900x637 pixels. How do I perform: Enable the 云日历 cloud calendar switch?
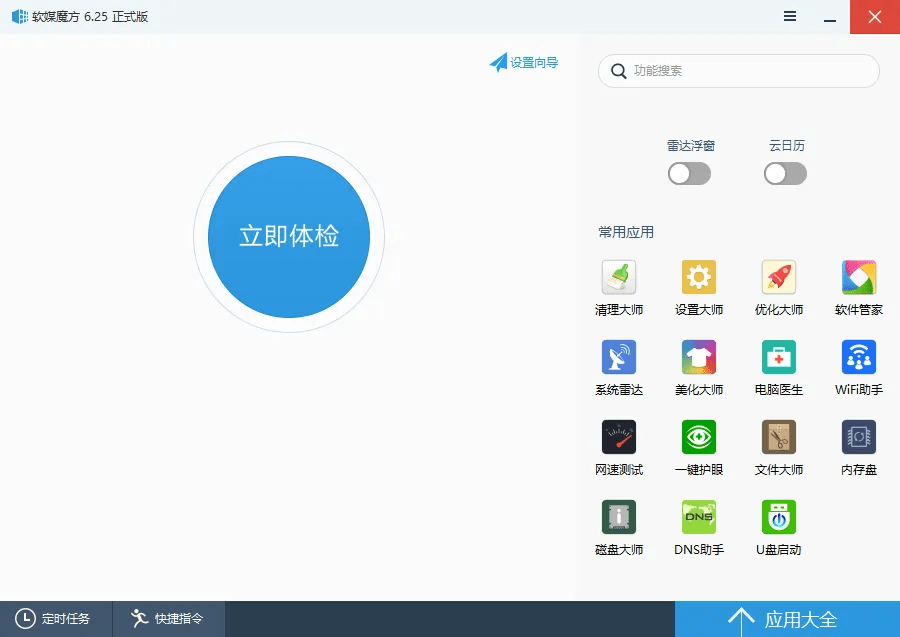click(785, 173)
